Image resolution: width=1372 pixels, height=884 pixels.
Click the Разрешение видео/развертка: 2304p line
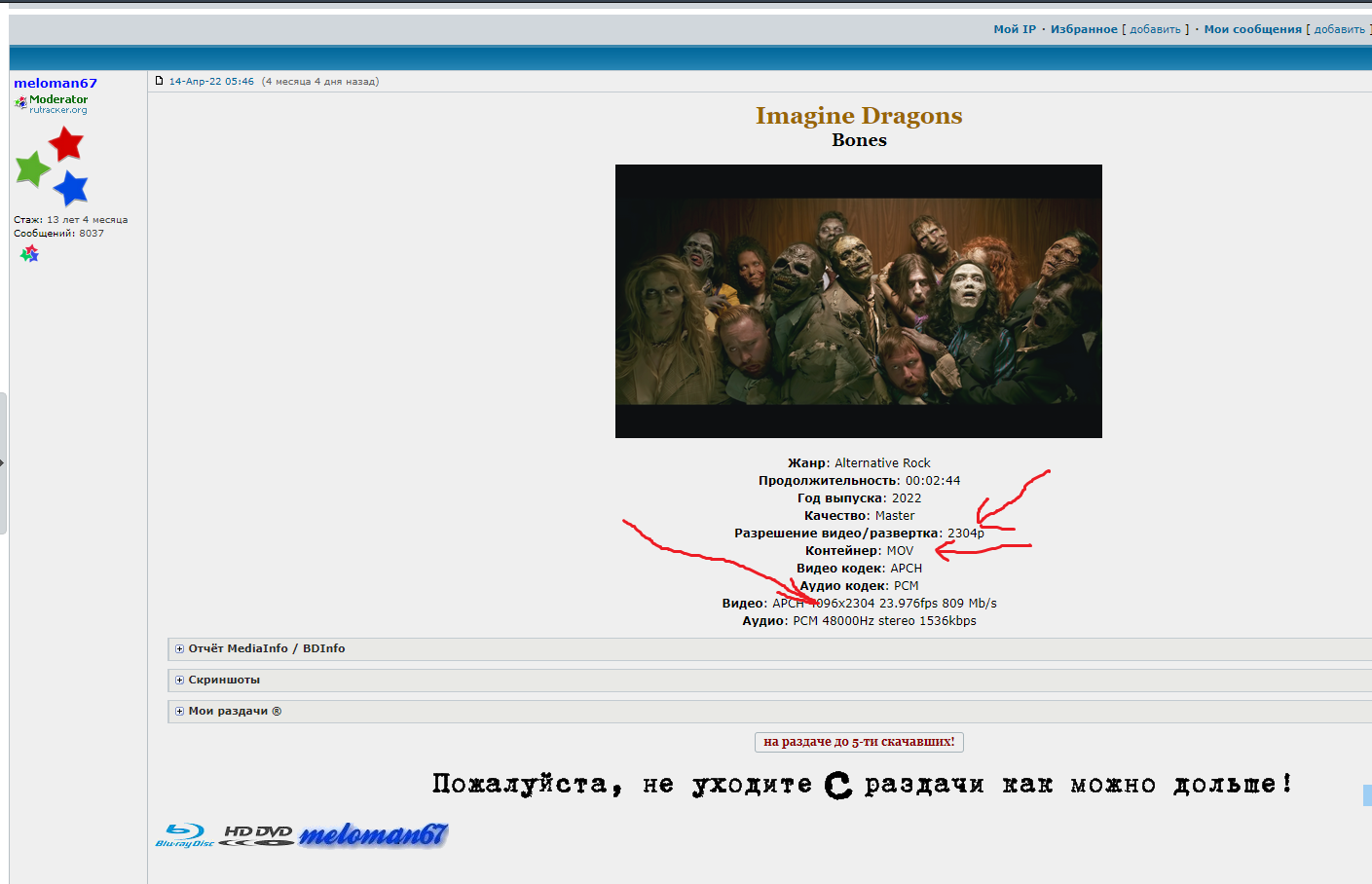pos(859,534)
